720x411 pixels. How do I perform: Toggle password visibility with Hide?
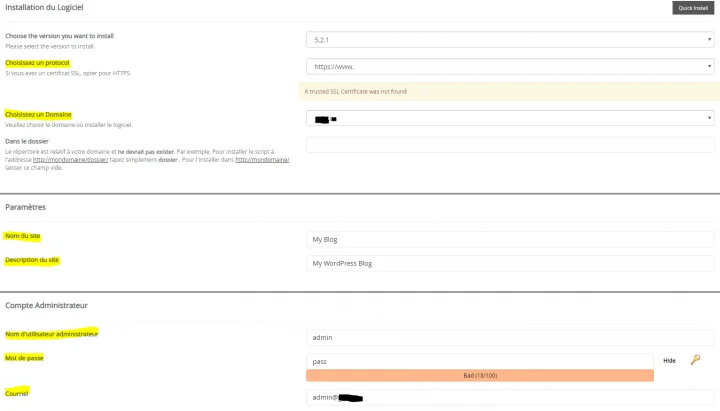[669, 361]
